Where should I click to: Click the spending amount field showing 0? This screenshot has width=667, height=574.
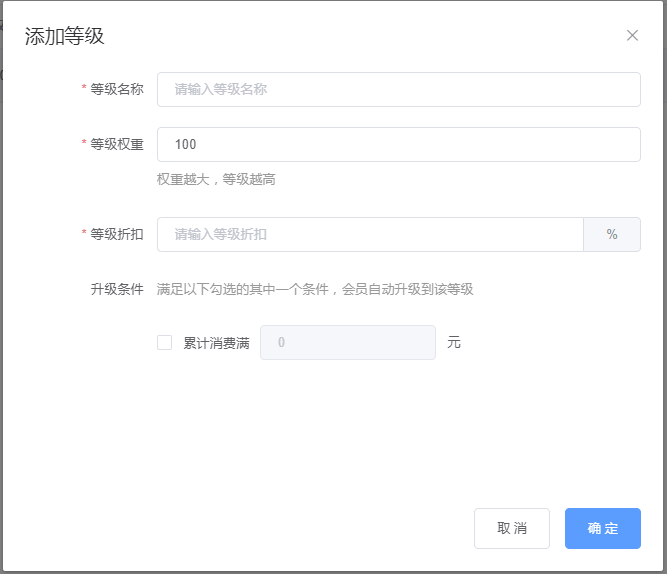tap(347, 342)
